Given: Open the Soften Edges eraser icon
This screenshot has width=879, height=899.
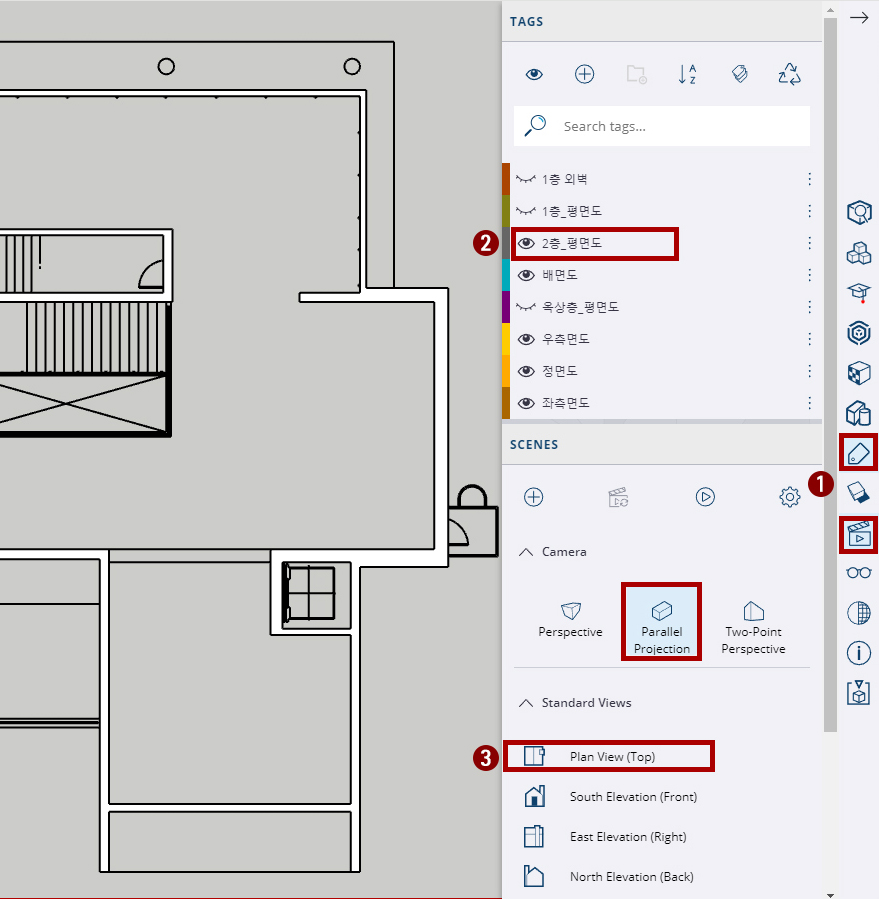Looking at the screenshot, I should (859, 493).
